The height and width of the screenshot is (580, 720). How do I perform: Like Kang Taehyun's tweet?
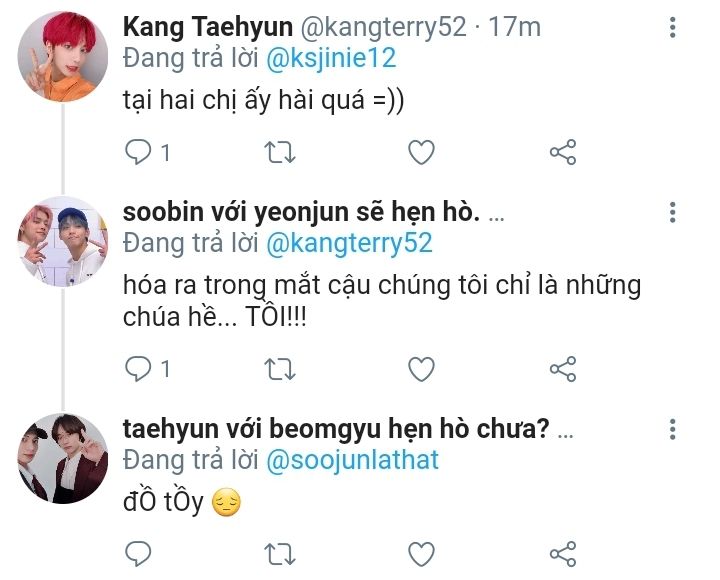422,152
